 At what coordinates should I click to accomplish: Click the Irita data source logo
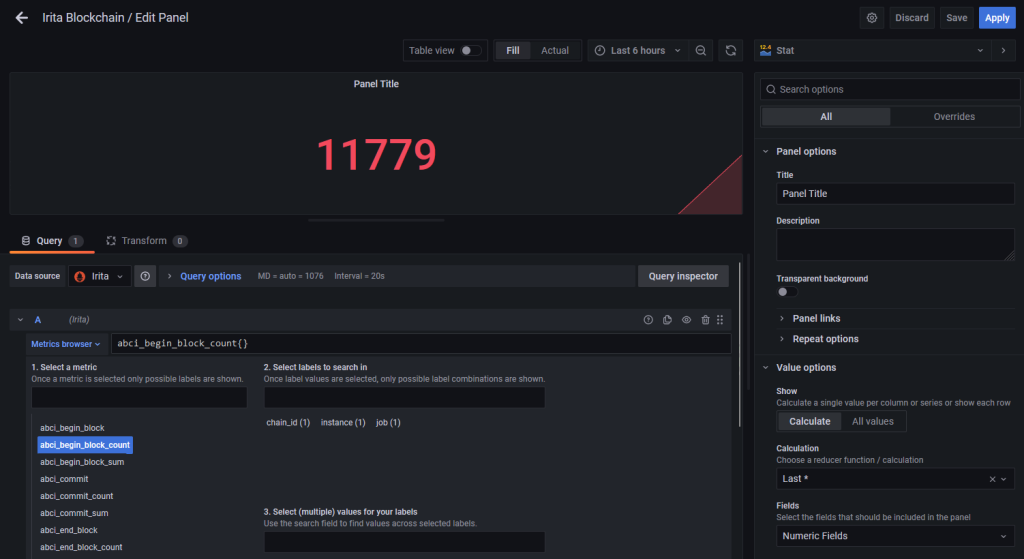(x=80, y=276)
